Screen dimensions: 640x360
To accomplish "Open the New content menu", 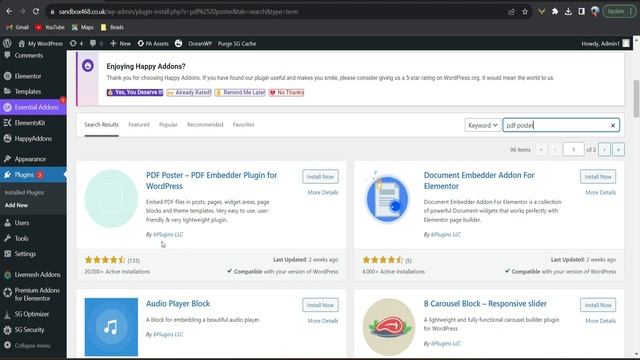I will click(x=120, y=43).
